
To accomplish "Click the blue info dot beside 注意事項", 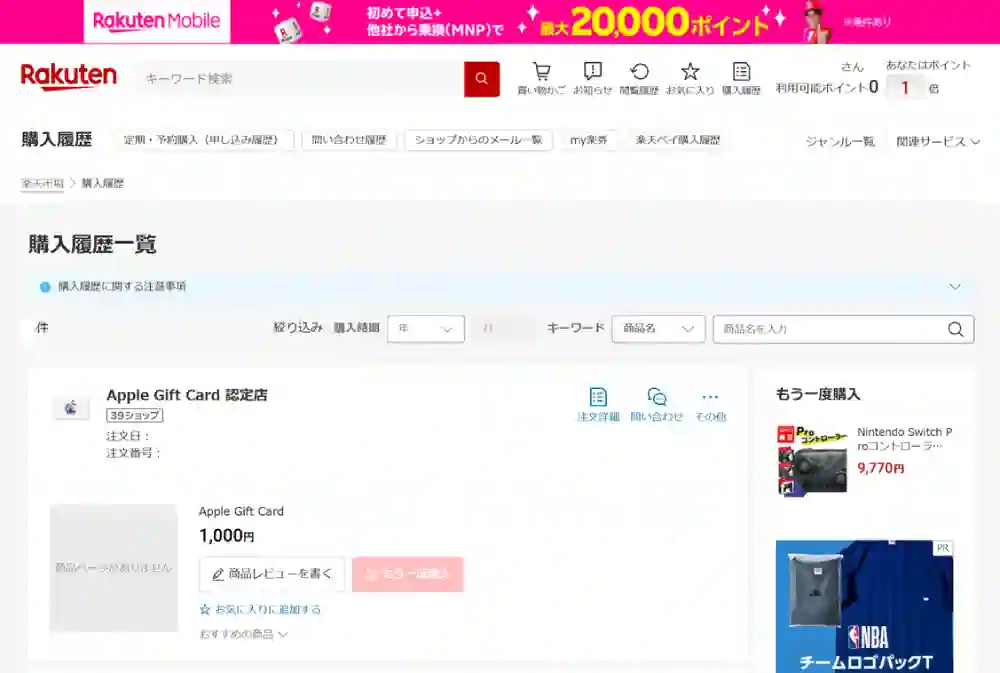I will pyautogui.click(x=45, y=287).
